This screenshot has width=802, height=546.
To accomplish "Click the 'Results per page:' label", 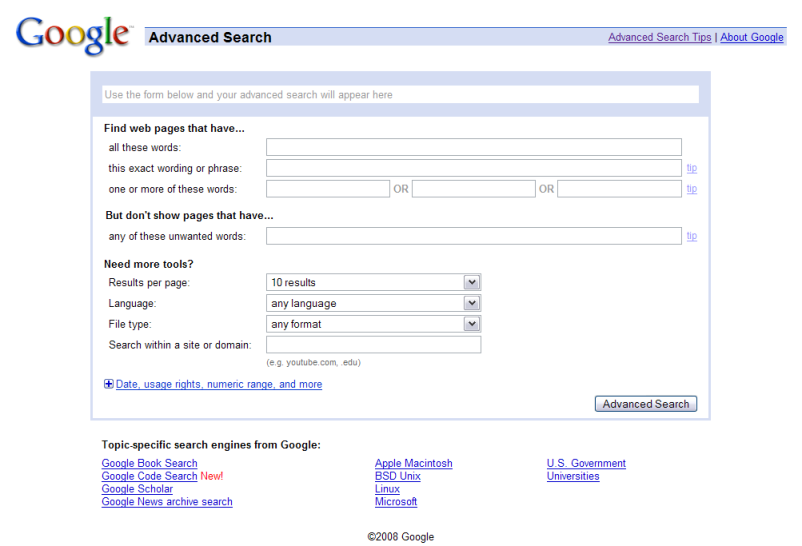I will [149, 282].
